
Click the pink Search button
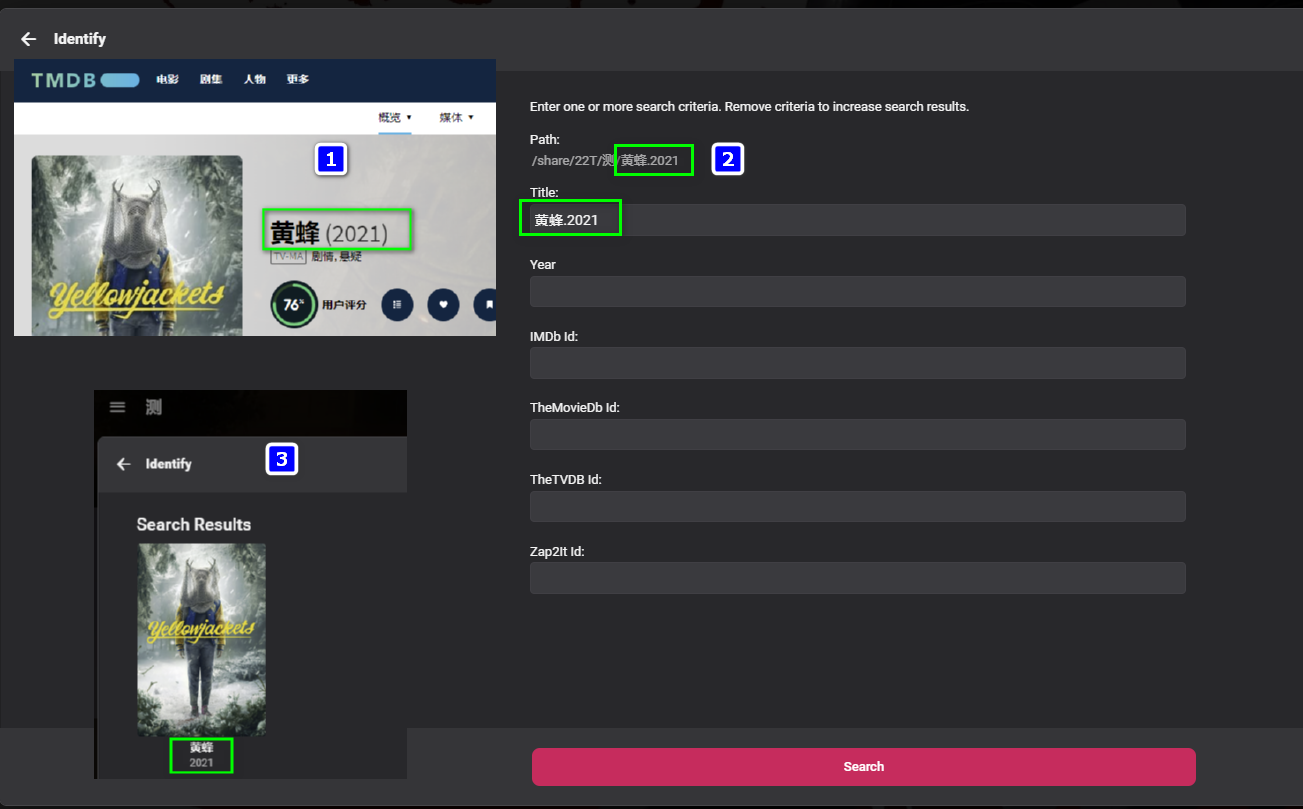coord(864,767)
